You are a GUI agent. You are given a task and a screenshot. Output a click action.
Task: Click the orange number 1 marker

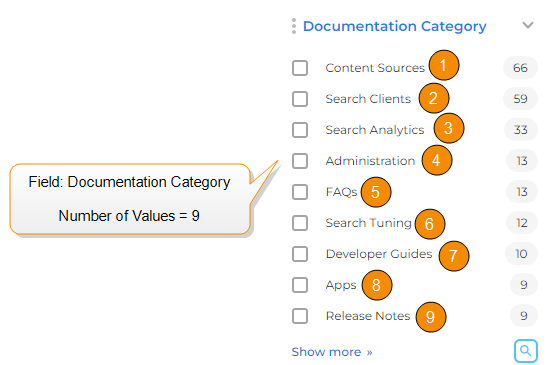click(444, 65)
